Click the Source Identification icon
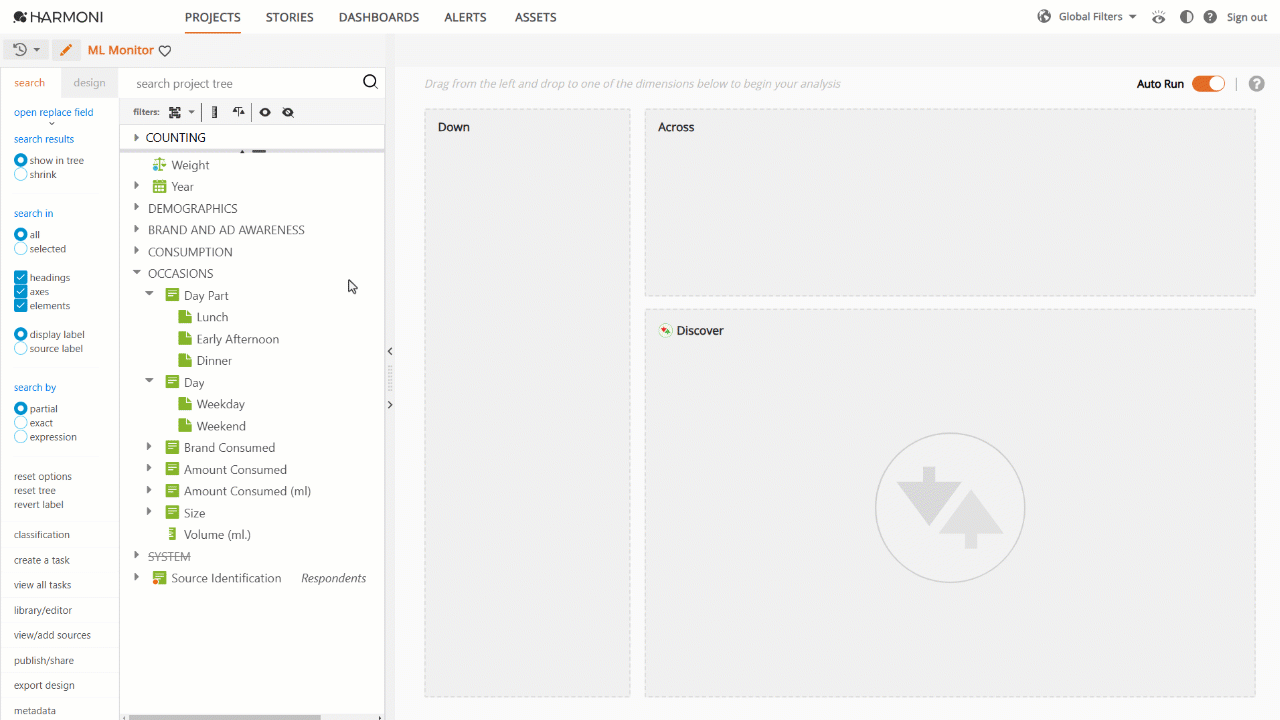This screenshot has width=1280, height=720. tap(159, 578)
